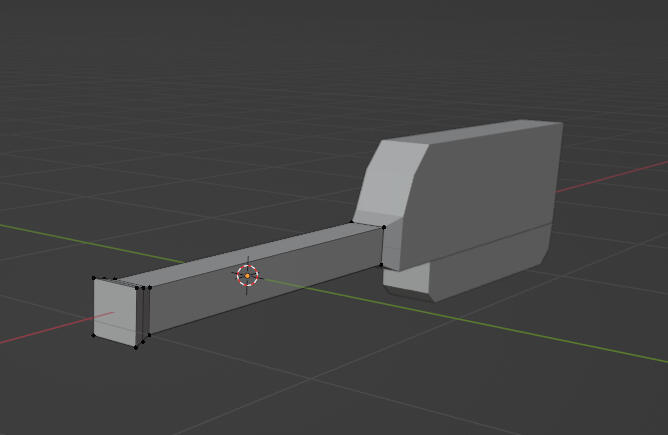Click the hammer head's large side face
The image size is (668, 435).
[x=481, y=192]
